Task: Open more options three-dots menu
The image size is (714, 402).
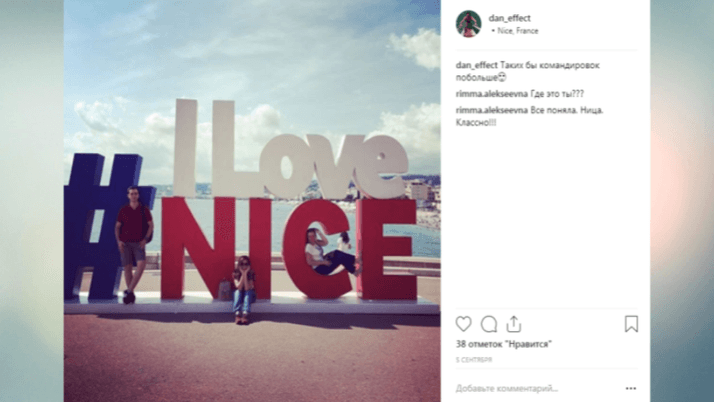Action: click(x=631, y=388)
